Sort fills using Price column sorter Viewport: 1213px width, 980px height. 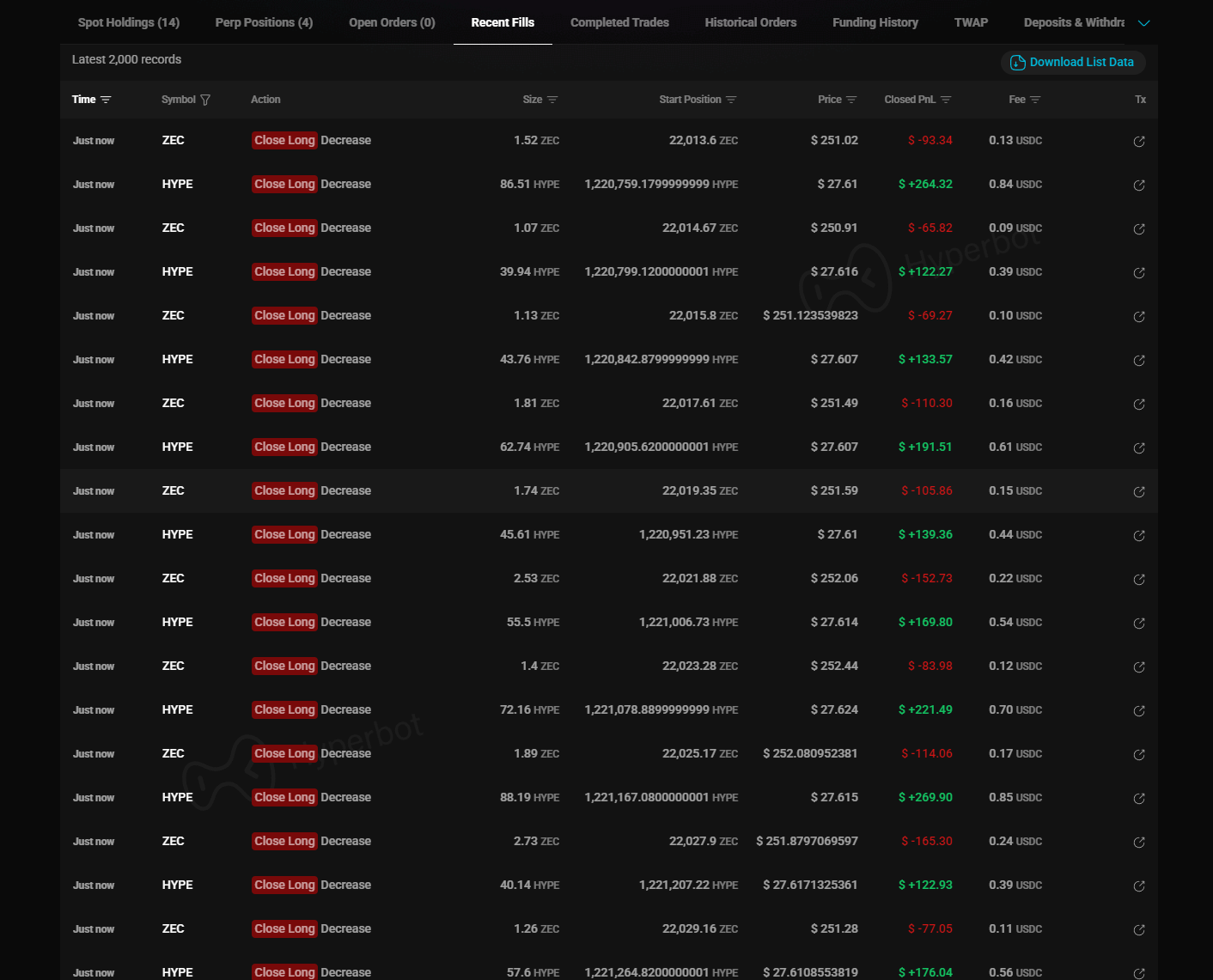coord(851,100)
